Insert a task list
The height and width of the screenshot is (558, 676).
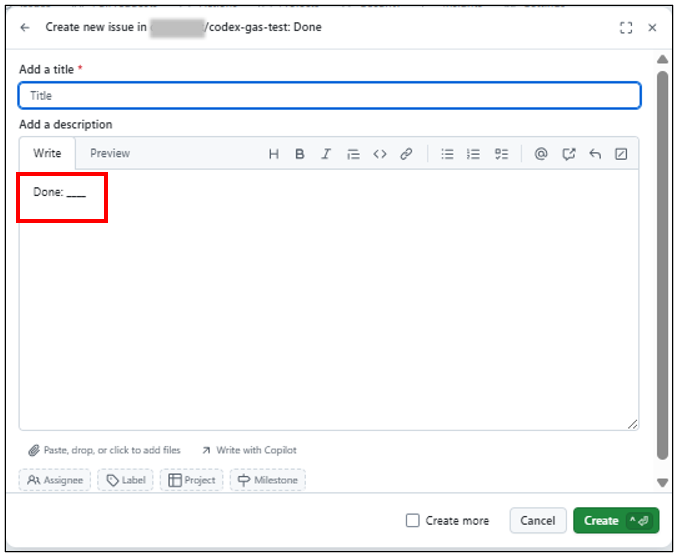pos(501,154)
